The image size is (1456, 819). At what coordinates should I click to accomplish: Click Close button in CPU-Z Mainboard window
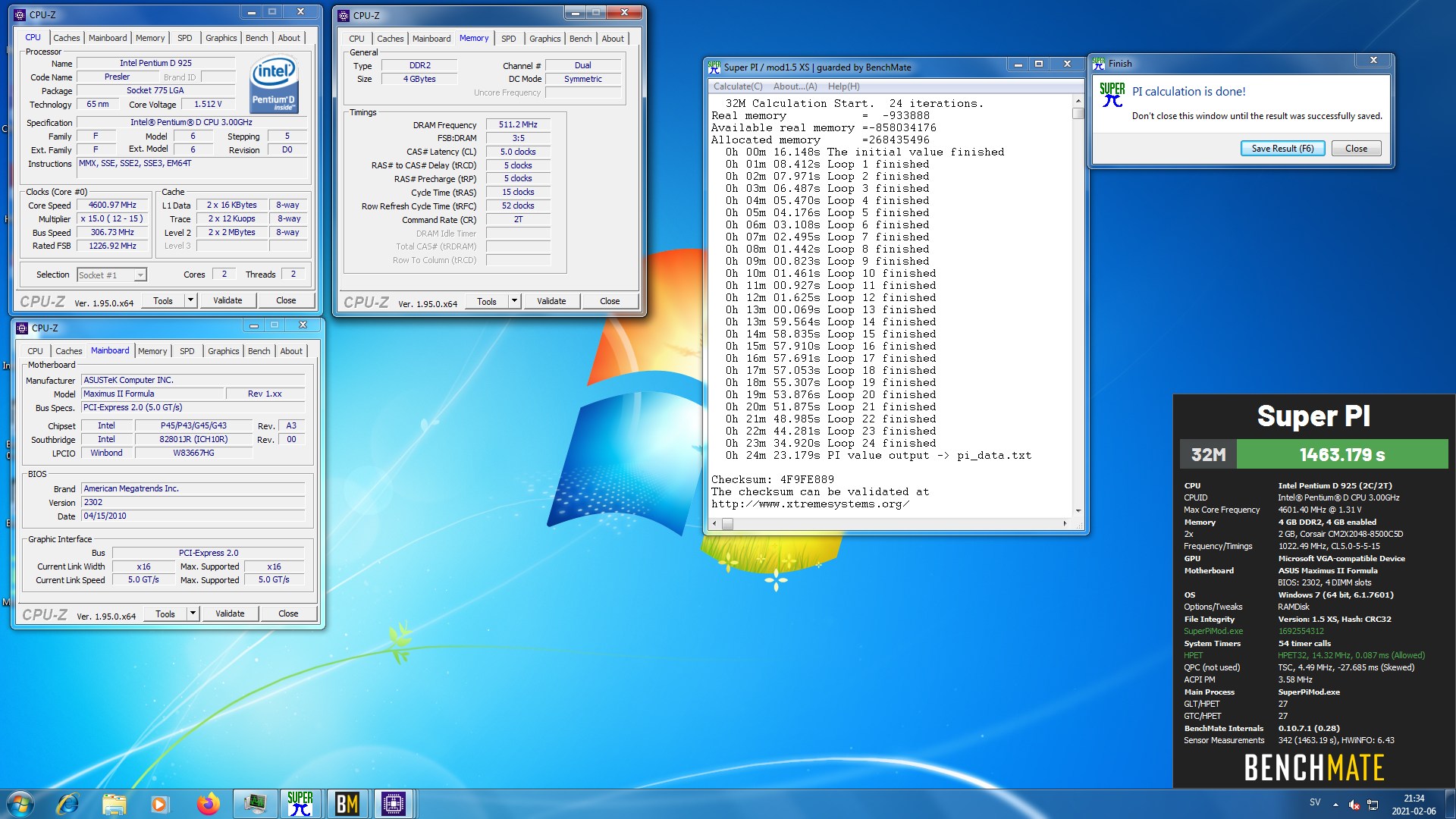pos(288,613)
